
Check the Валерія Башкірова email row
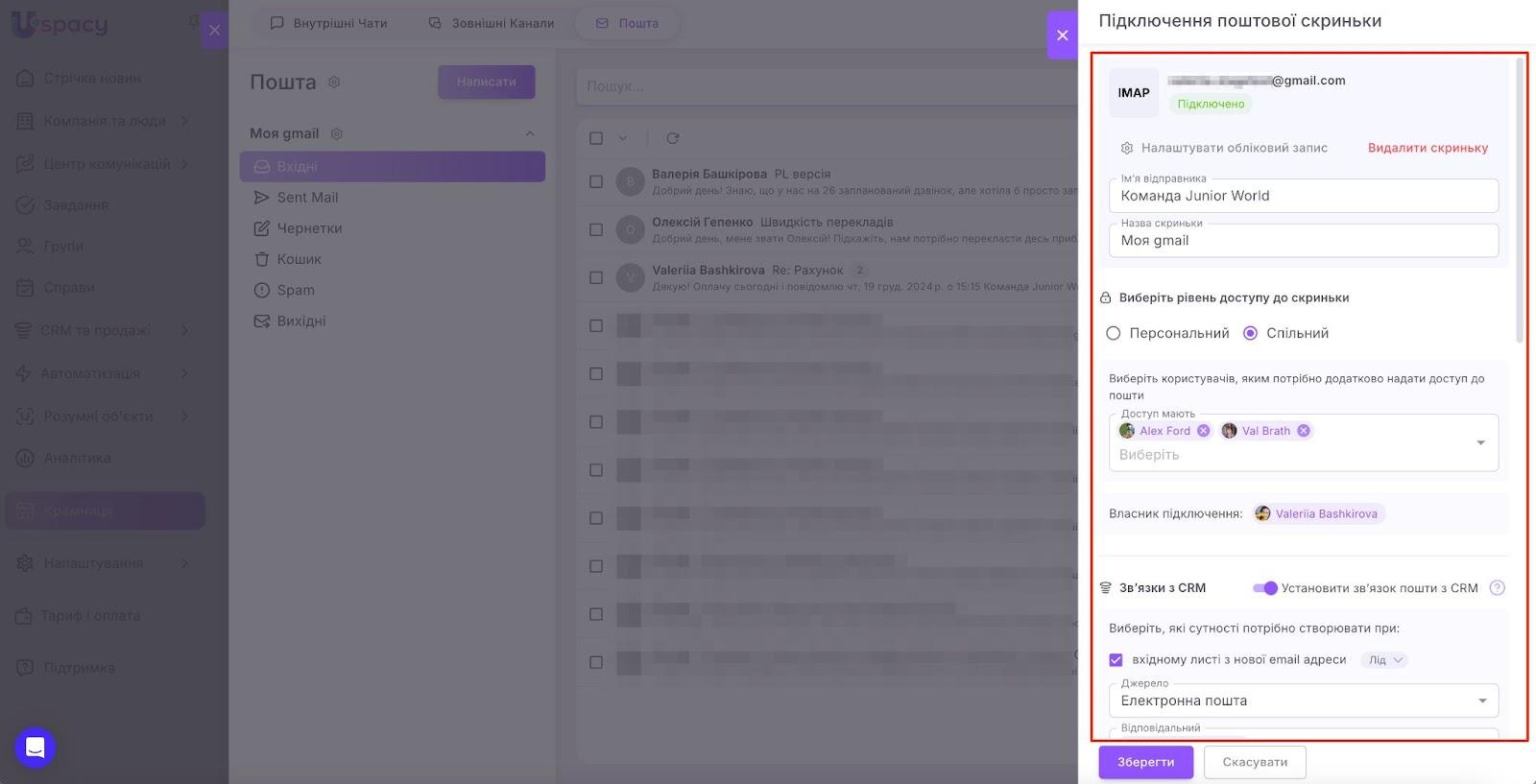pos(596,181)
